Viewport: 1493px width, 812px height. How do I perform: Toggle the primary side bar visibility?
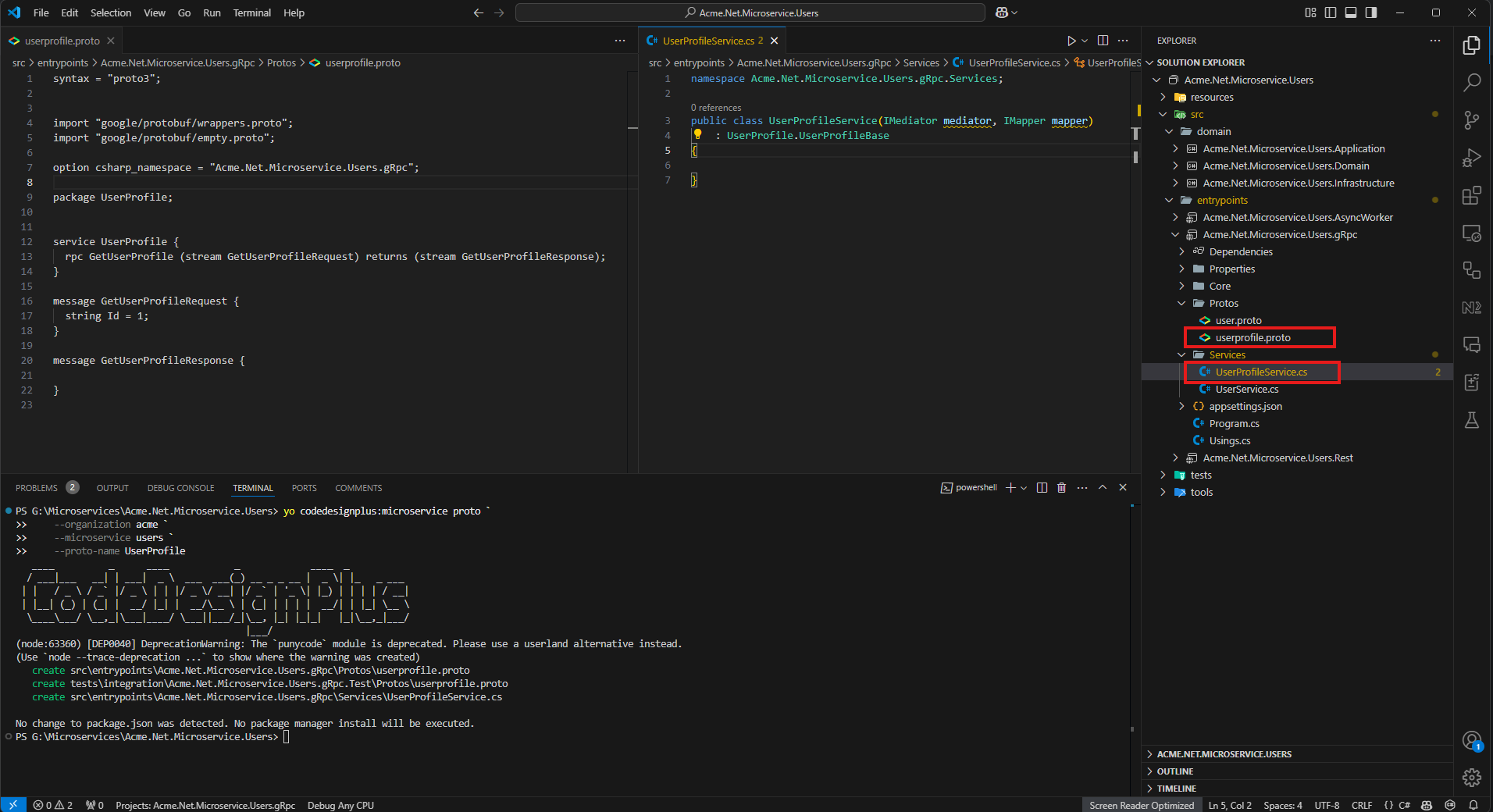tap(1331, 12)
